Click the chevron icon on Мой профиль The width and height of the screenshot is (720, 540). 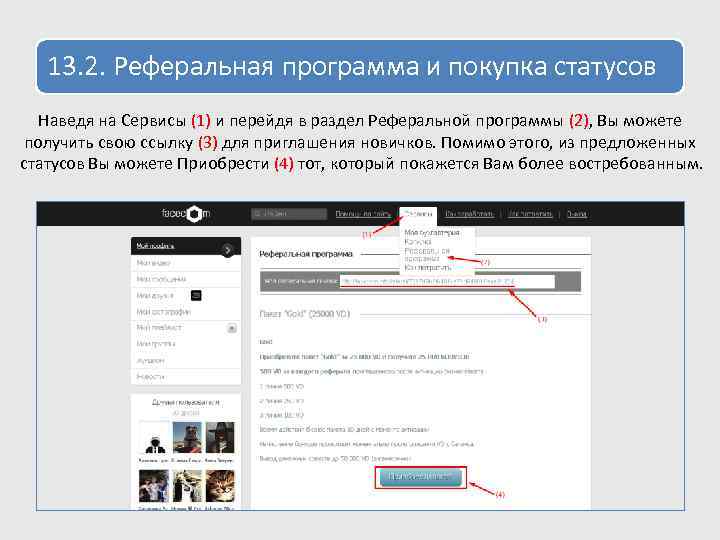227,250
